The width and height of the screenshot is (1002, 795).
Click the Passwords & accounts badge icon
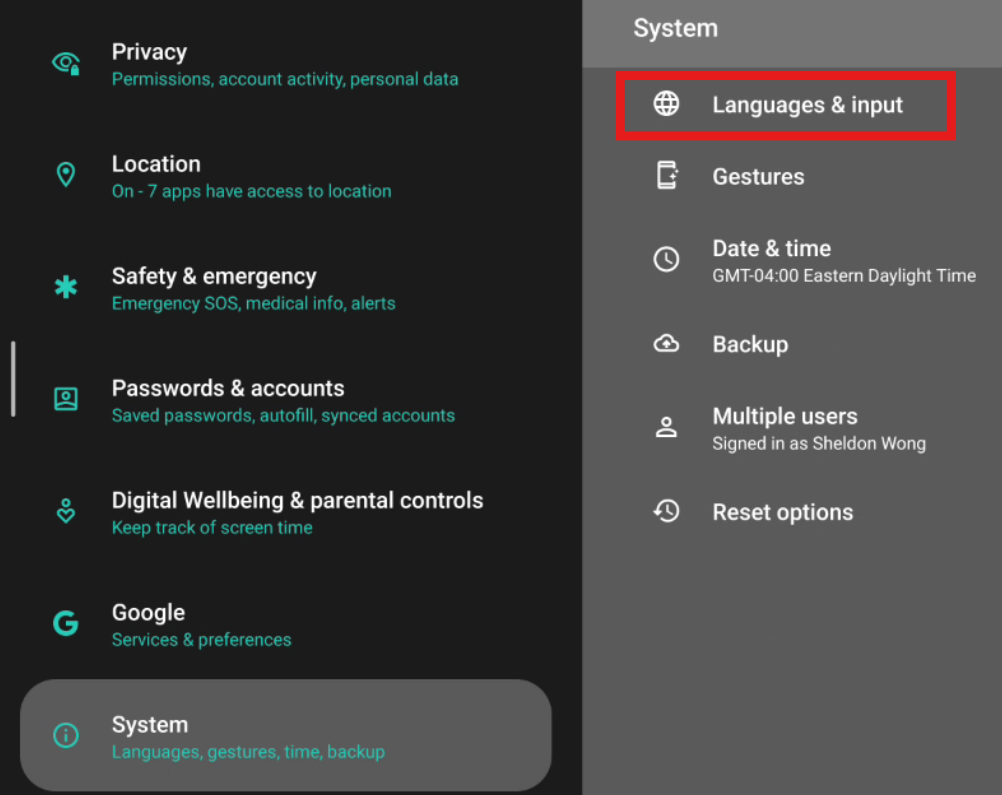(66, 399)
